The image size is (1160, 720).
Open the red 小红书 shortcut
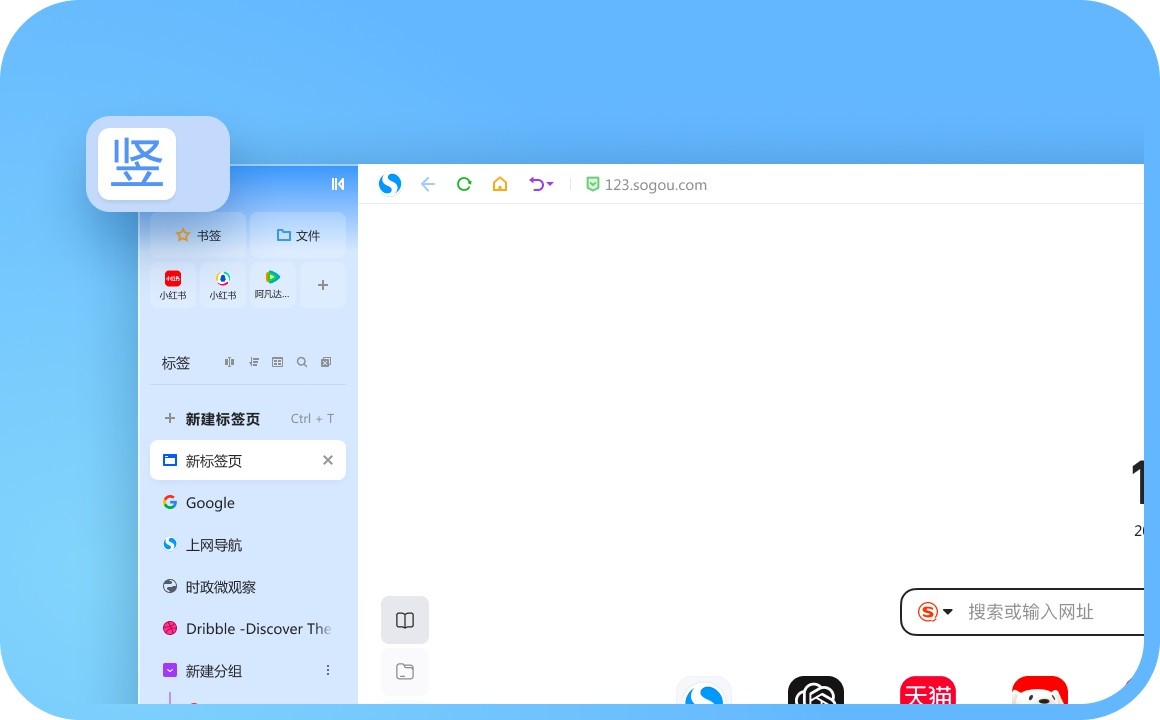pyautogui.click(x=173, y=285)
